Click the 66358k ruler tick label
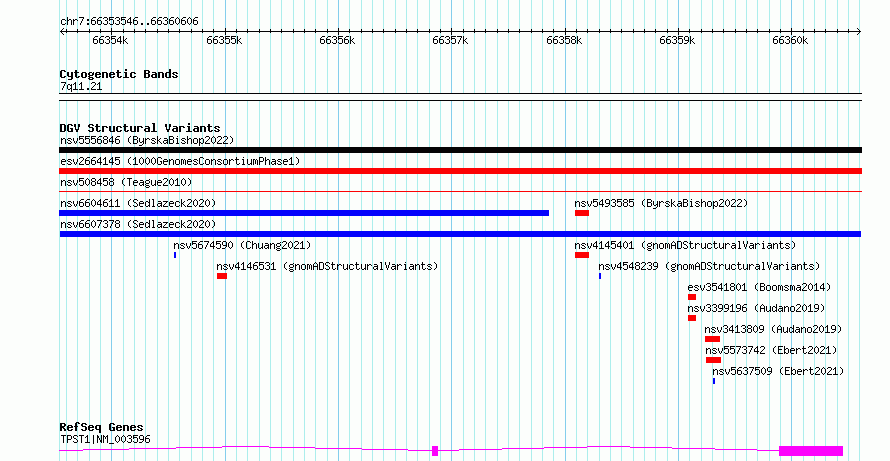This screenshot has width=890, height=461. pyautogui.click(x=564, y=40)
